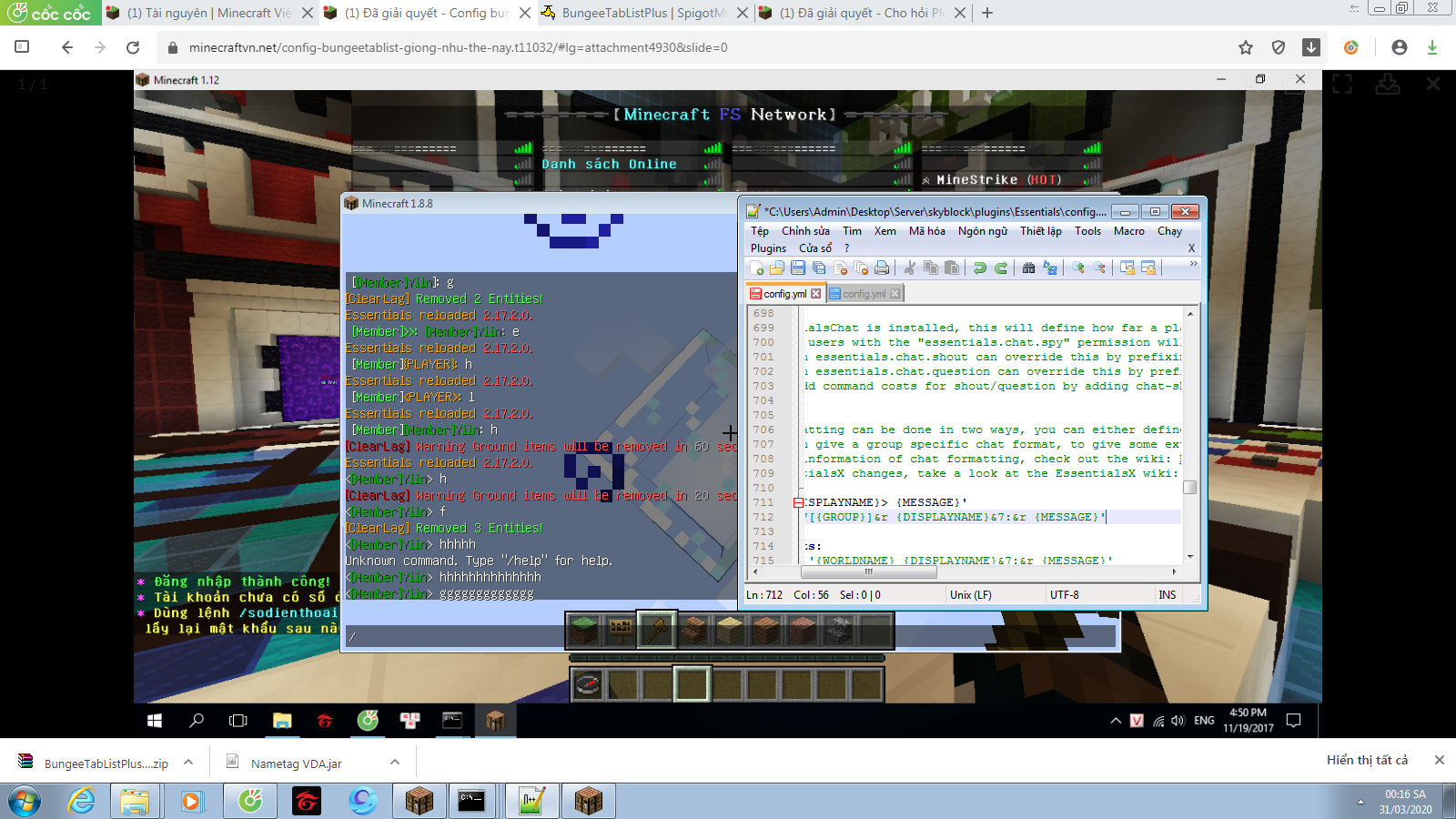The image size is (1456, 819).
Task: Open the Ngôn ngữ menu in Notepad++
Action: [983, 231]
